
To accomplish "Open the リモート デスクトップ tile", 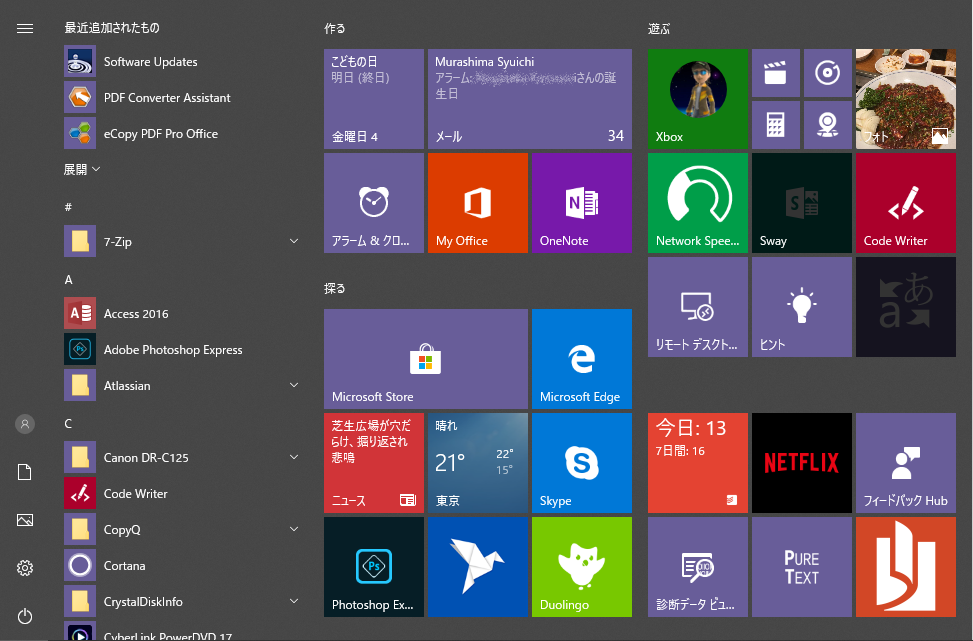I will click(697, 307).
